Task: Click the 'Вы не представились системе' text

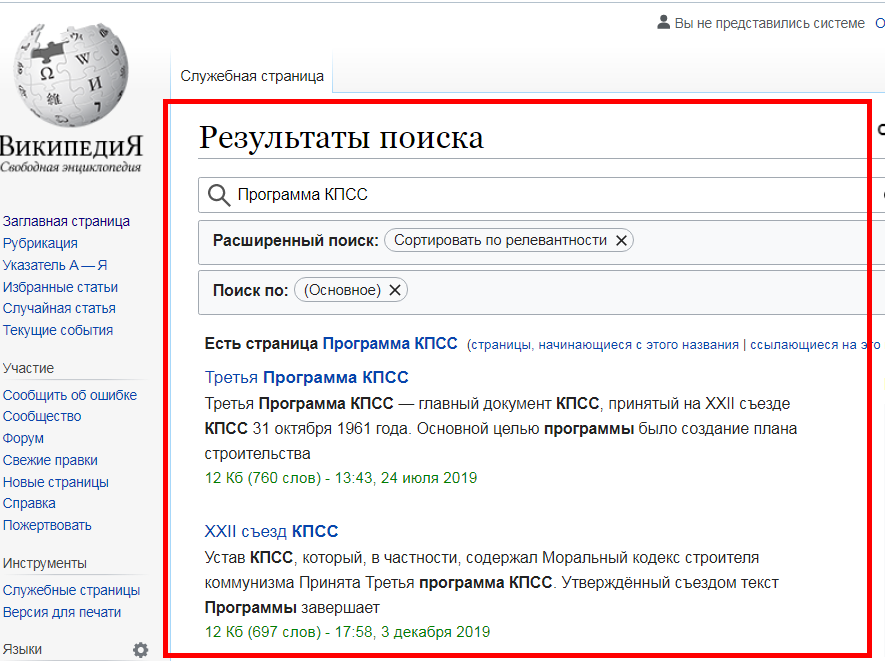Action: 770,23
